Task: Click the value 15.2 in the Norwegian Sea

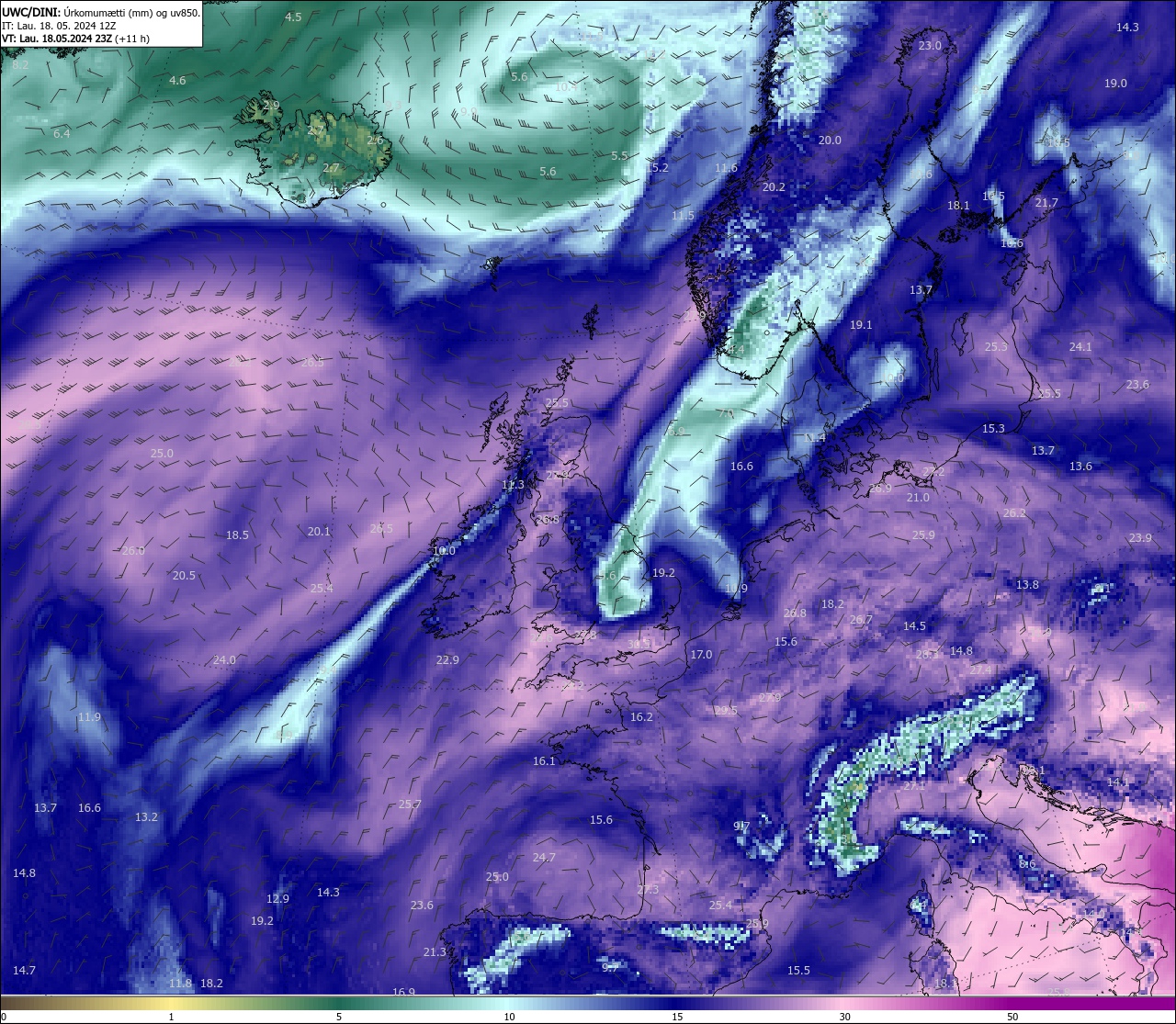Action: (x=658, y=168)
